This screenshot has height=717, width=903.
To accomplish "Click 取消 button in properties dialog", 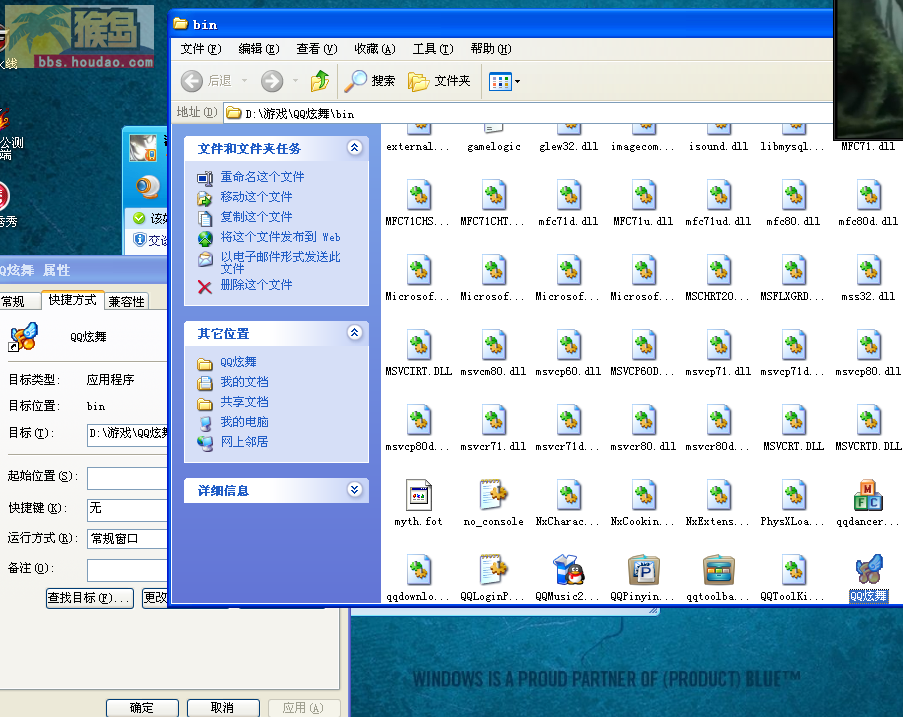I will tap(223, 708).
